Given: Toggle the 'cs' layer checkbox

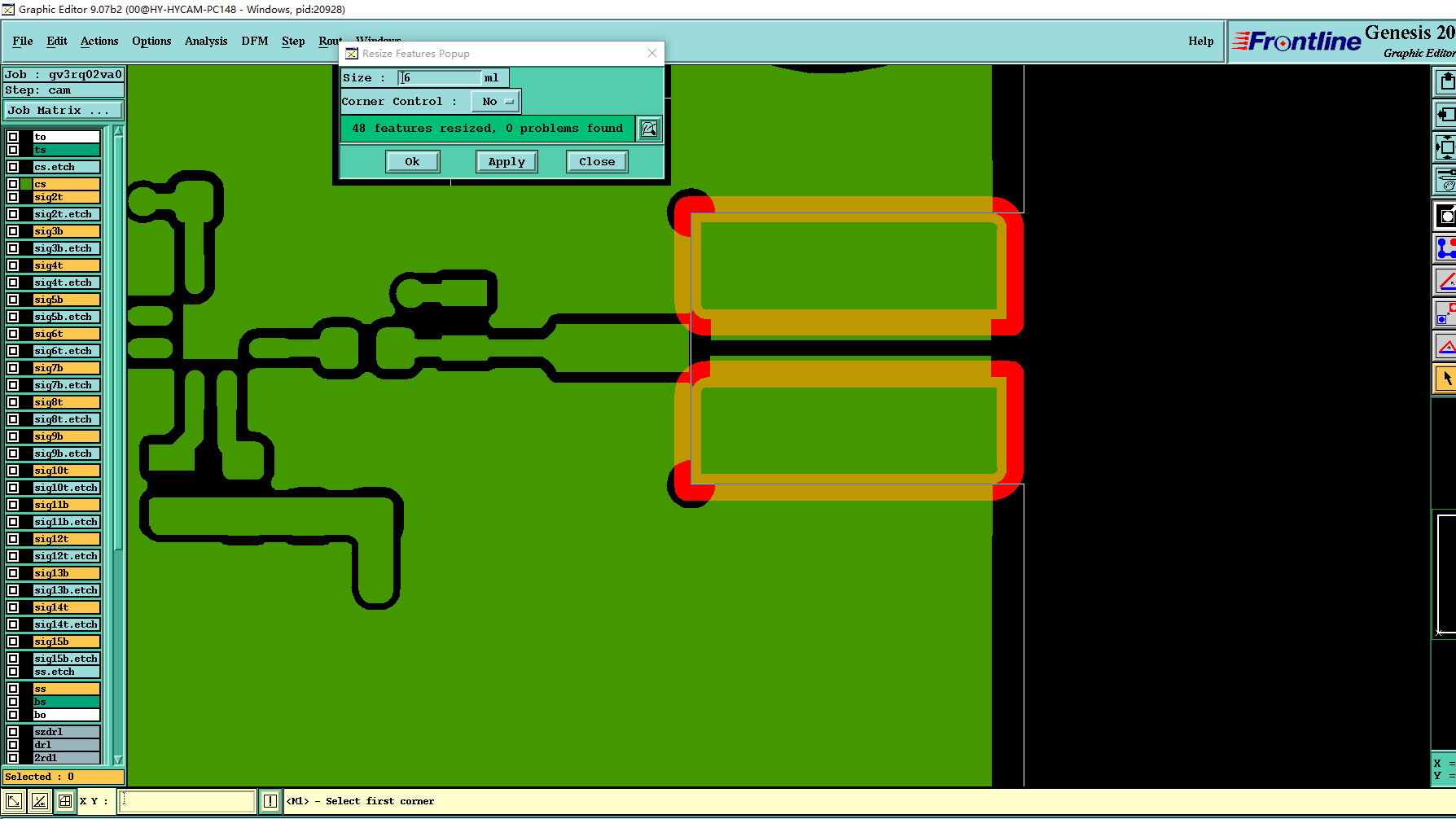Looking at the screenshot, I should coord(13,184).
